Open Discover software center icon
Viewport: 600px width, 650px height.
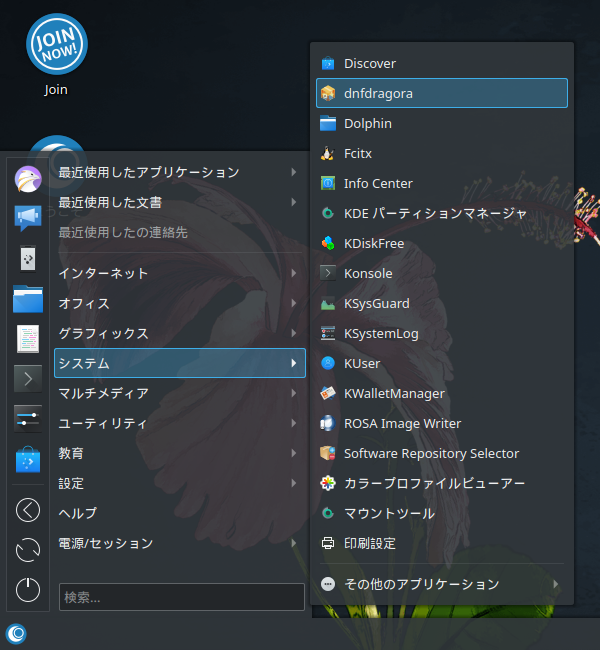click(x=328, y=63)
